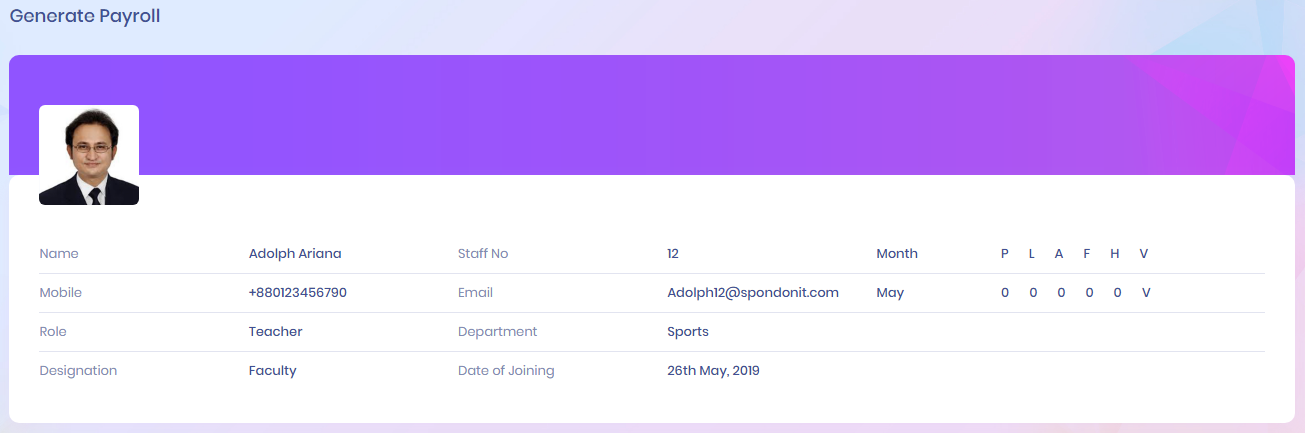
Task: Click the H attendance column header
Action: pos(1115,254)
